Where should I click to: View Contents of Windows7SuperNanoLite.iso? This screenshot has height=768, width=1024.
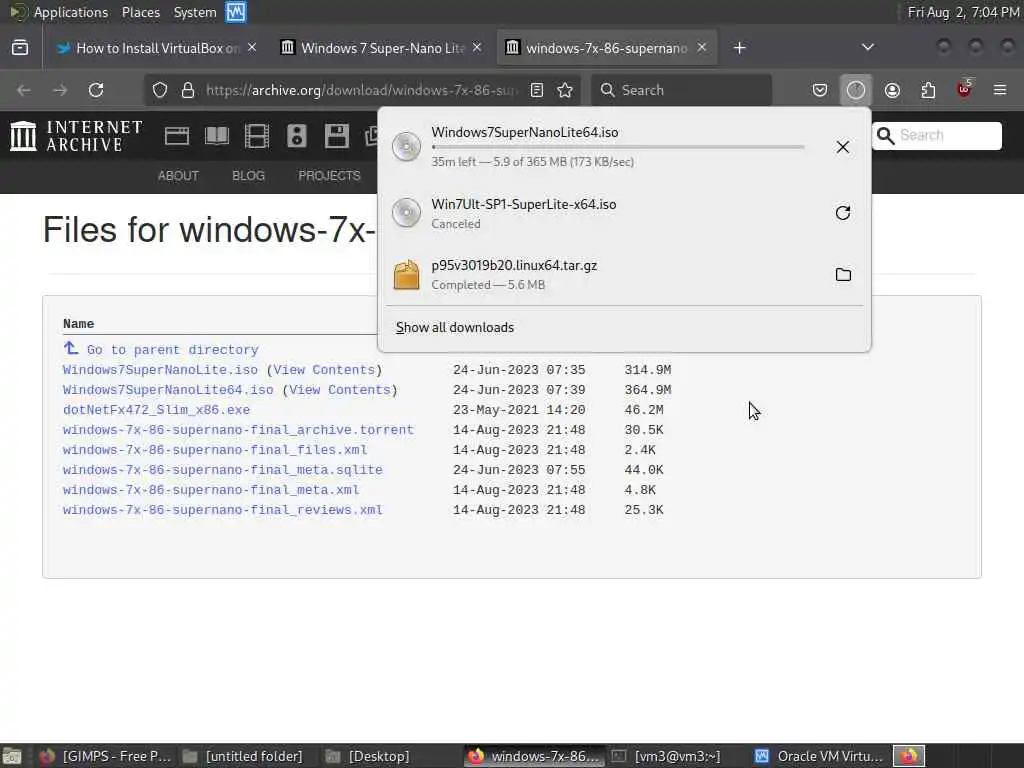[x=324, y=370]
